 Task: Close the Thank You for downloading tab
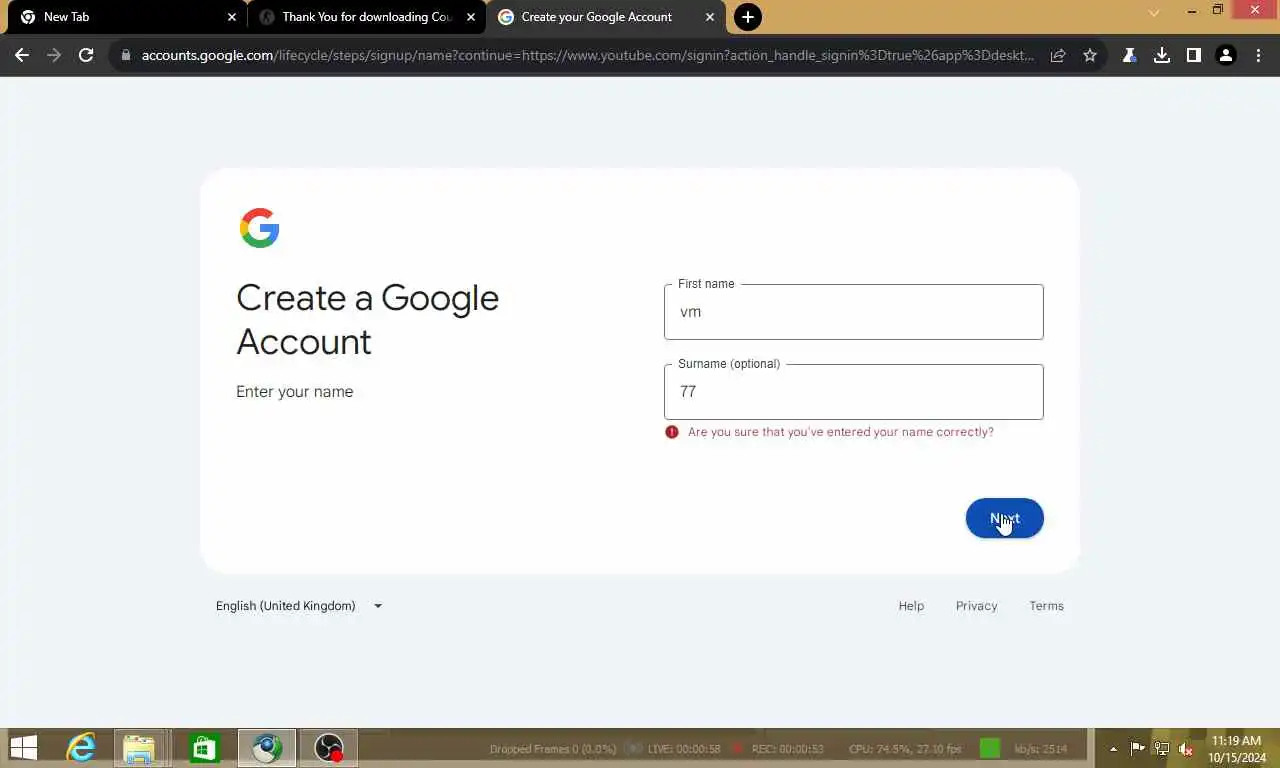coord(471,17)
